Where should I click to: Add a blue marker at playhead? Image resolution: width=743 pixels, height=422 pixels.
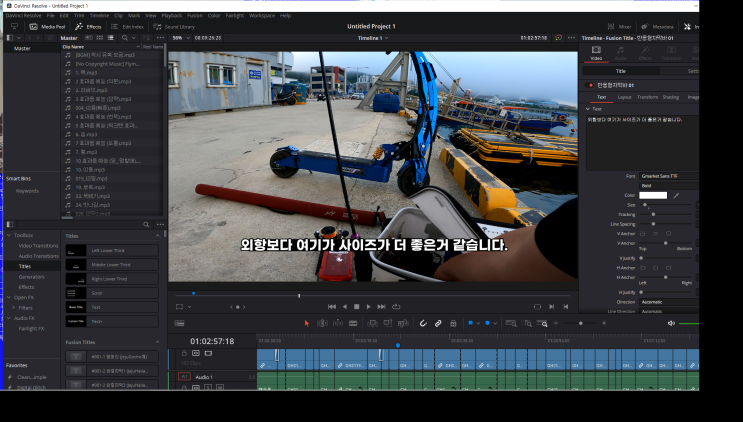[487, 323]
